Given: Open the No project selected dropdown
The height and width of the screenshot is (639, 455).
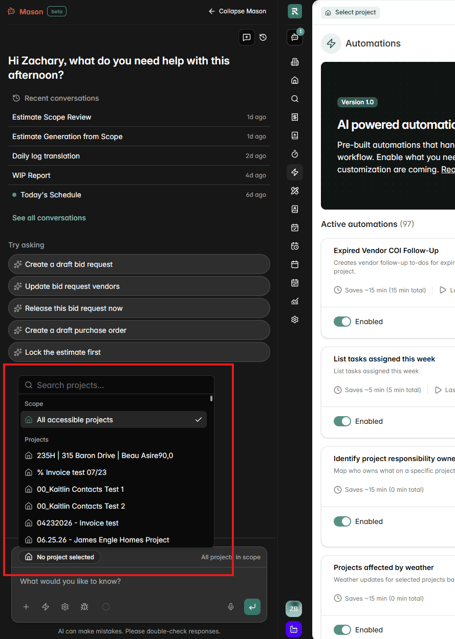Looking at the screenshot, I should pos(60,557).
